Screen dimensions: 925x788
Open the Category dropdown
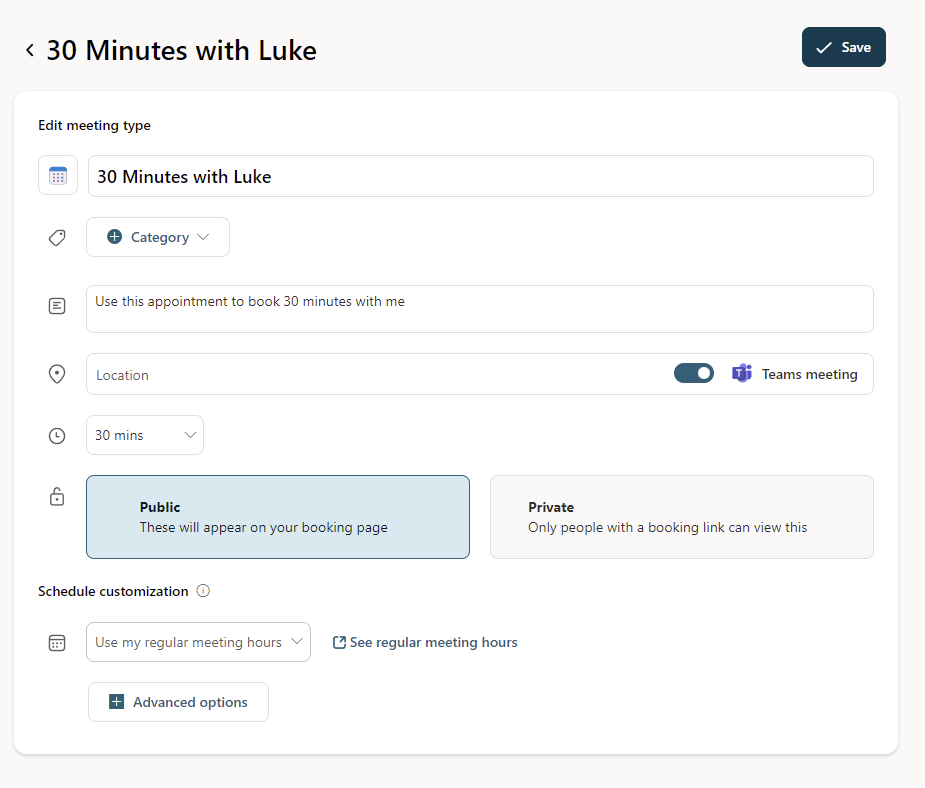point(158,237)
